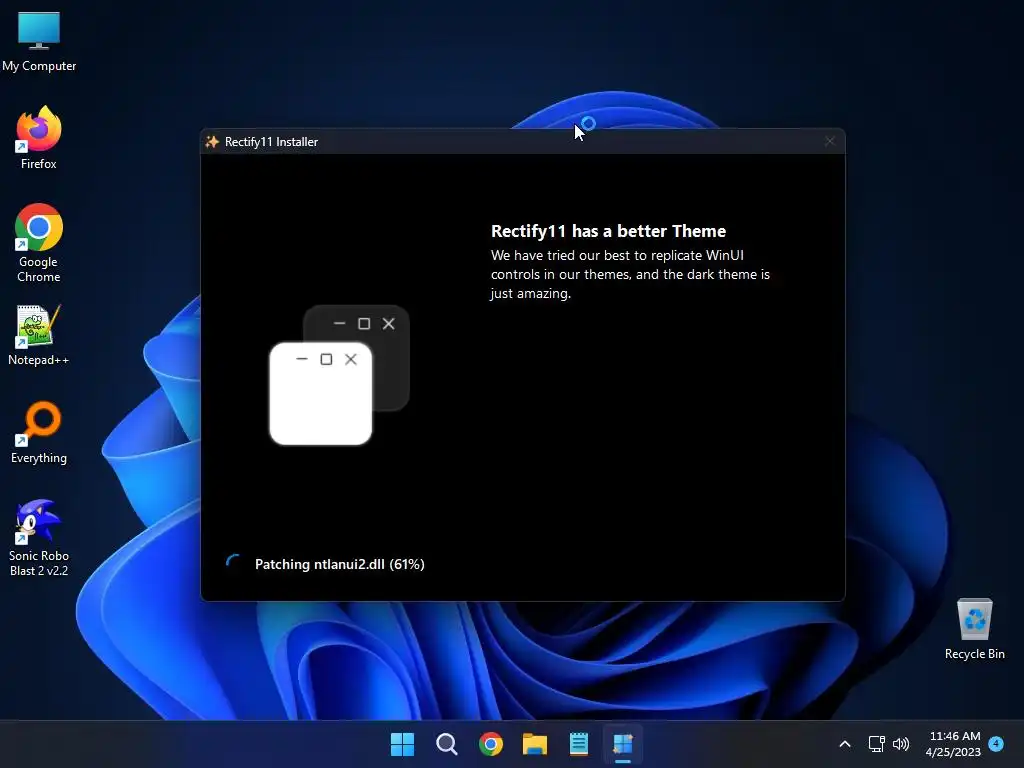Click the light theme window illustration
Screen dimensions: 1024x768
tap(321, 394)
